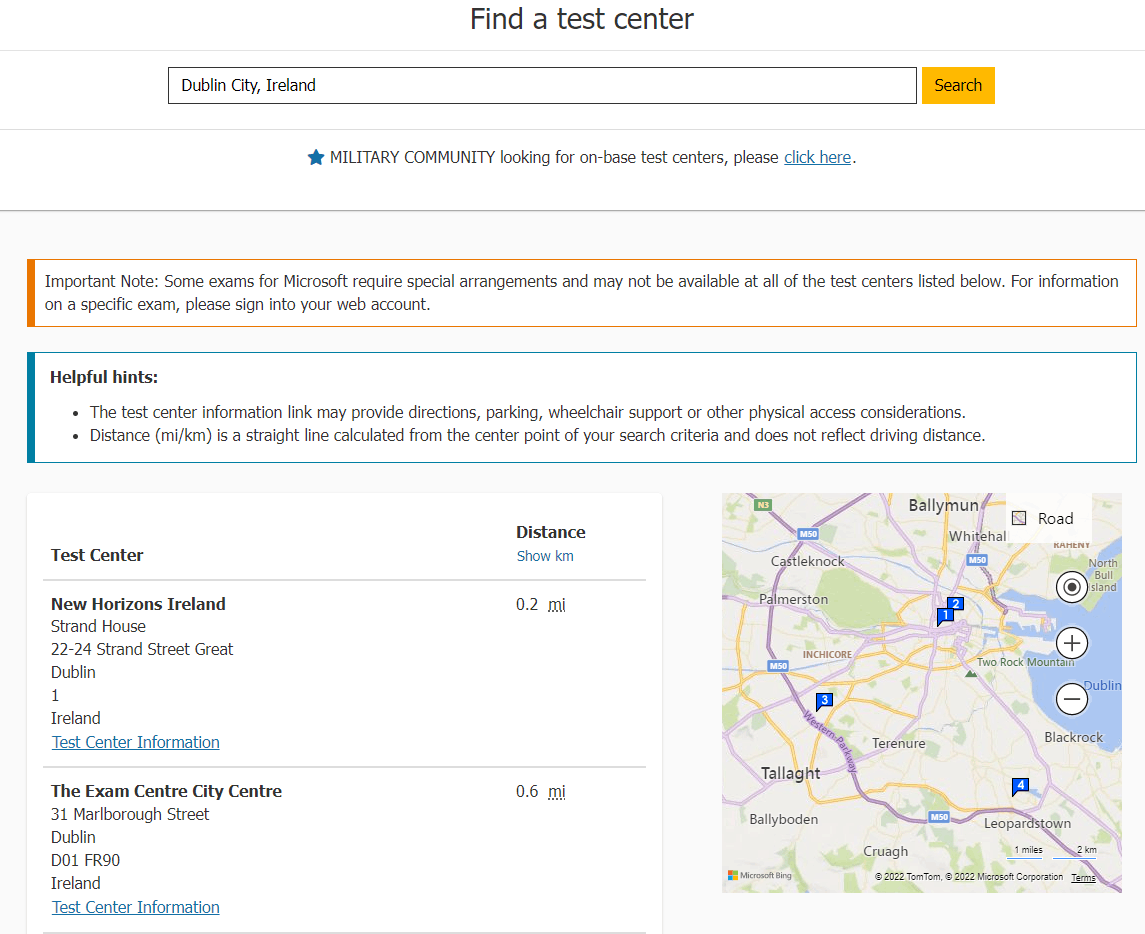
Task: Click map pin number 4
Action: click(x=1020, y=786)
